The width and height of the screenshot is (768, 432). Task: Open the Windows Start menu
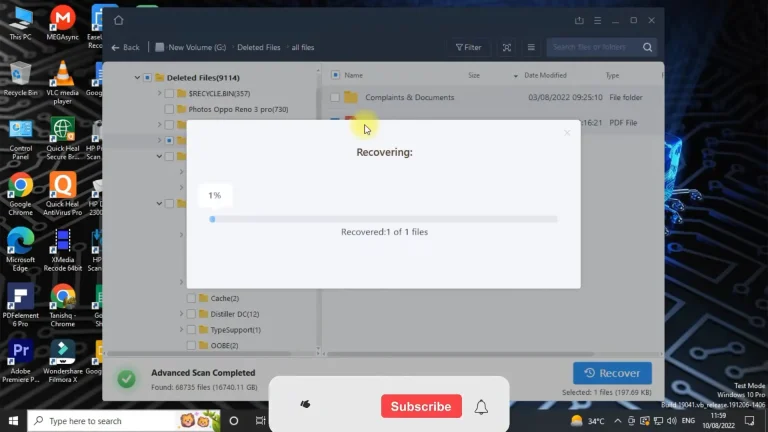(13, 421)
